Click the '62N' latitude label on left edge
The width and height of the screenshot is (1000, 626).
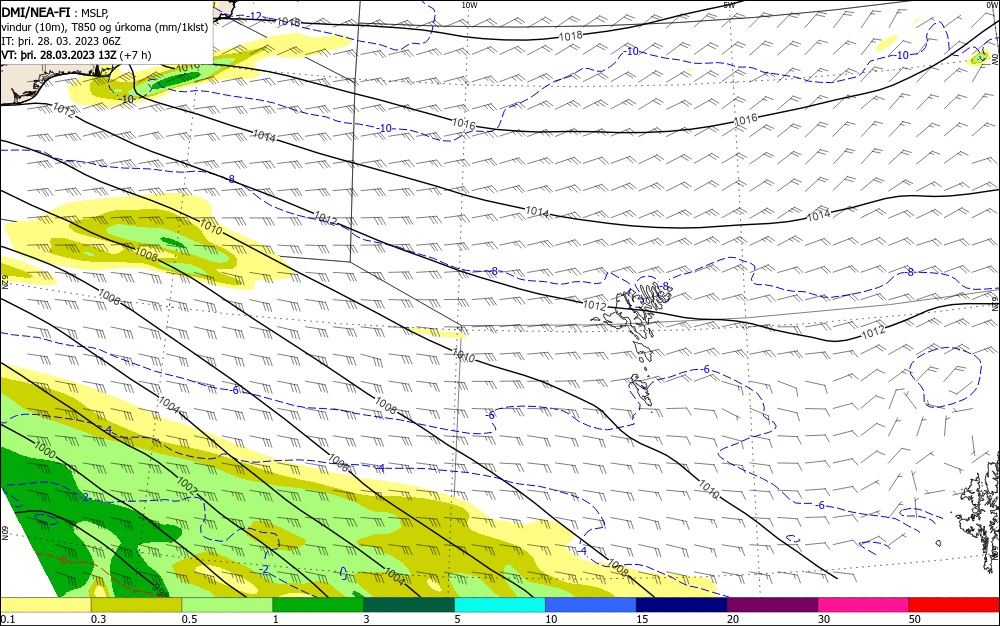point(5,282)
